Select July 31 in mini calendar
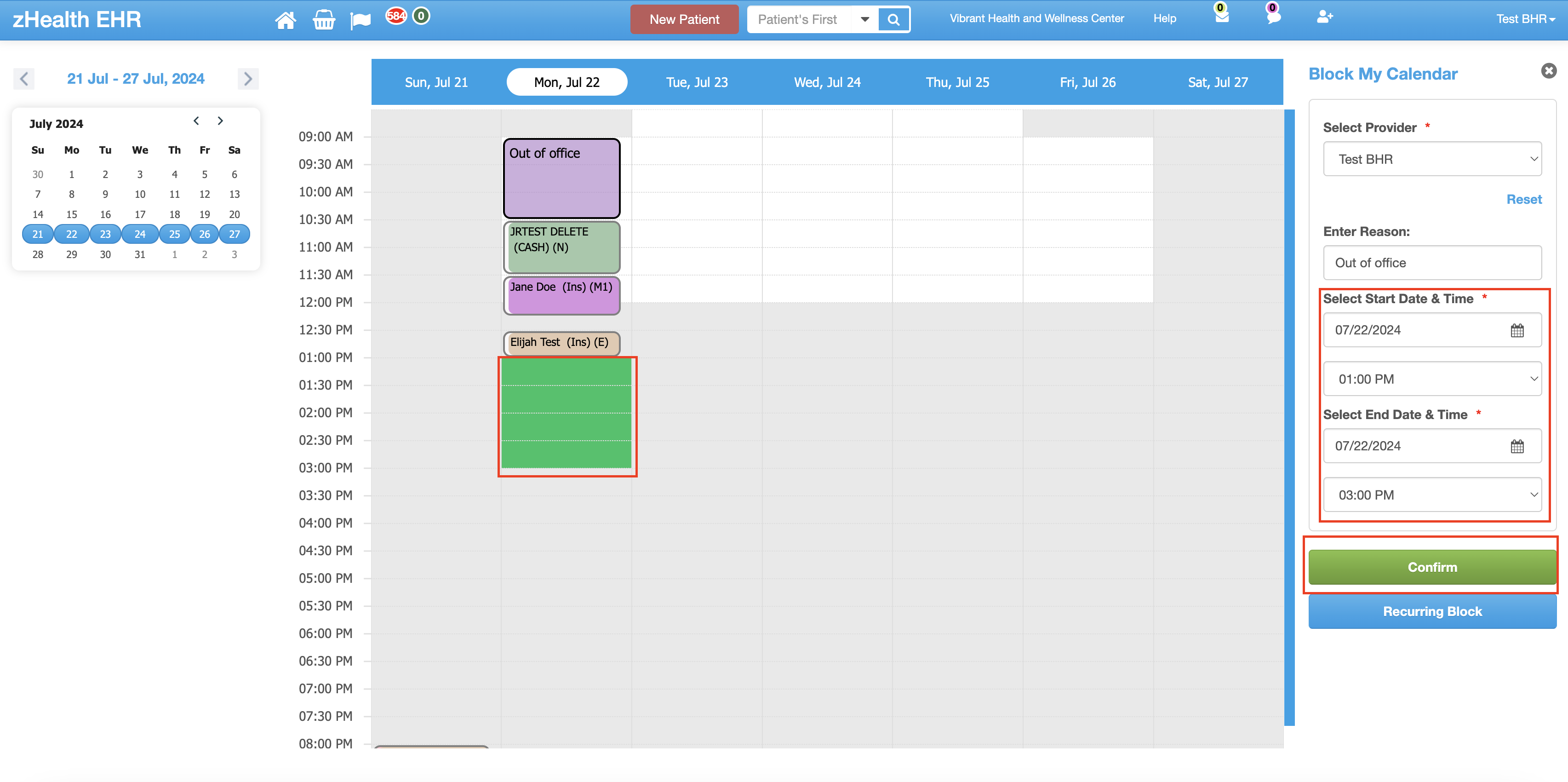The height and width of the screenshot is (782, 1568). click(140, 254)
